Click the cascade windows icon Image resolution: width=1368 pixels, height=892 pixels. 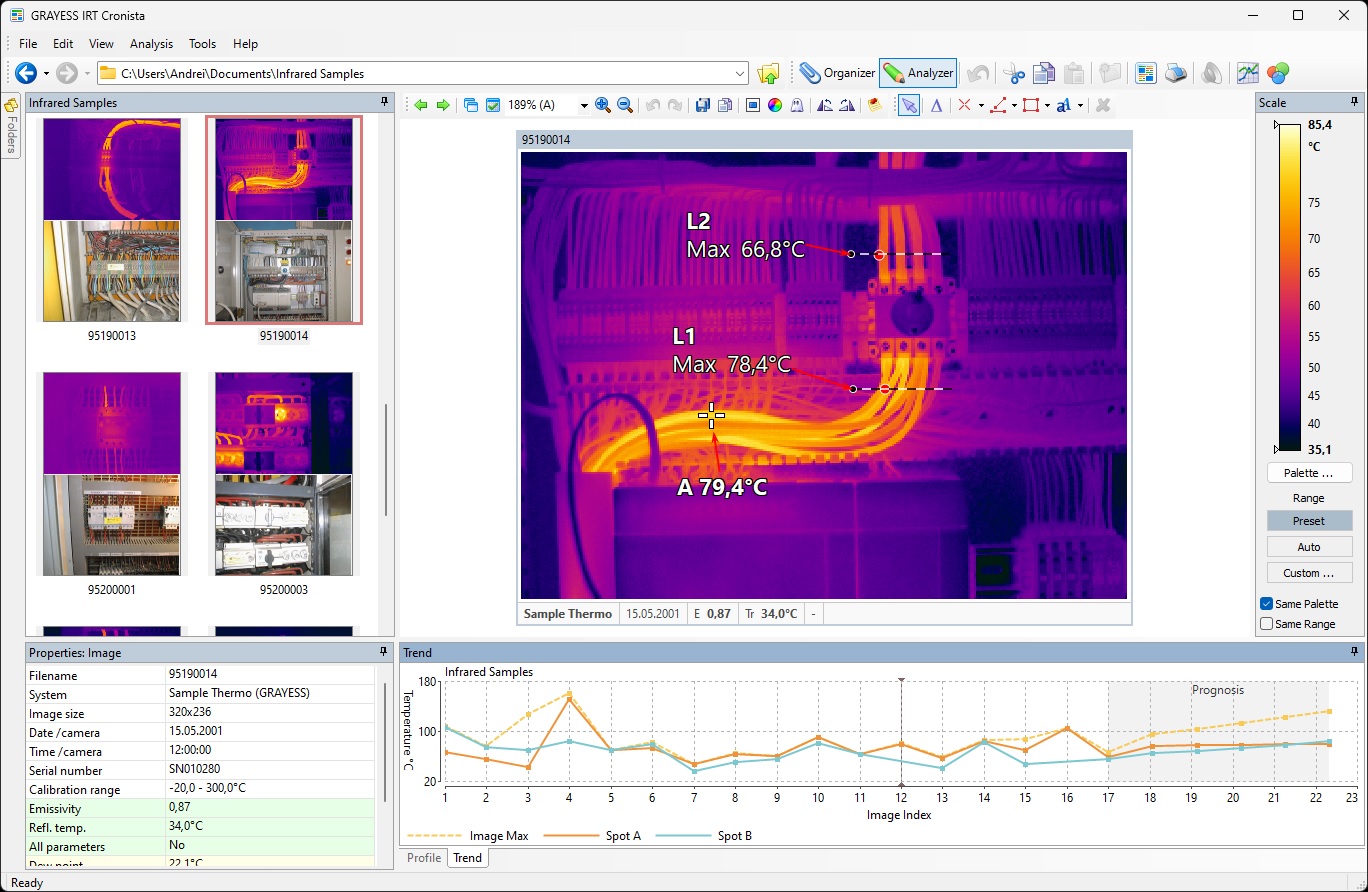tap(471, 105)
